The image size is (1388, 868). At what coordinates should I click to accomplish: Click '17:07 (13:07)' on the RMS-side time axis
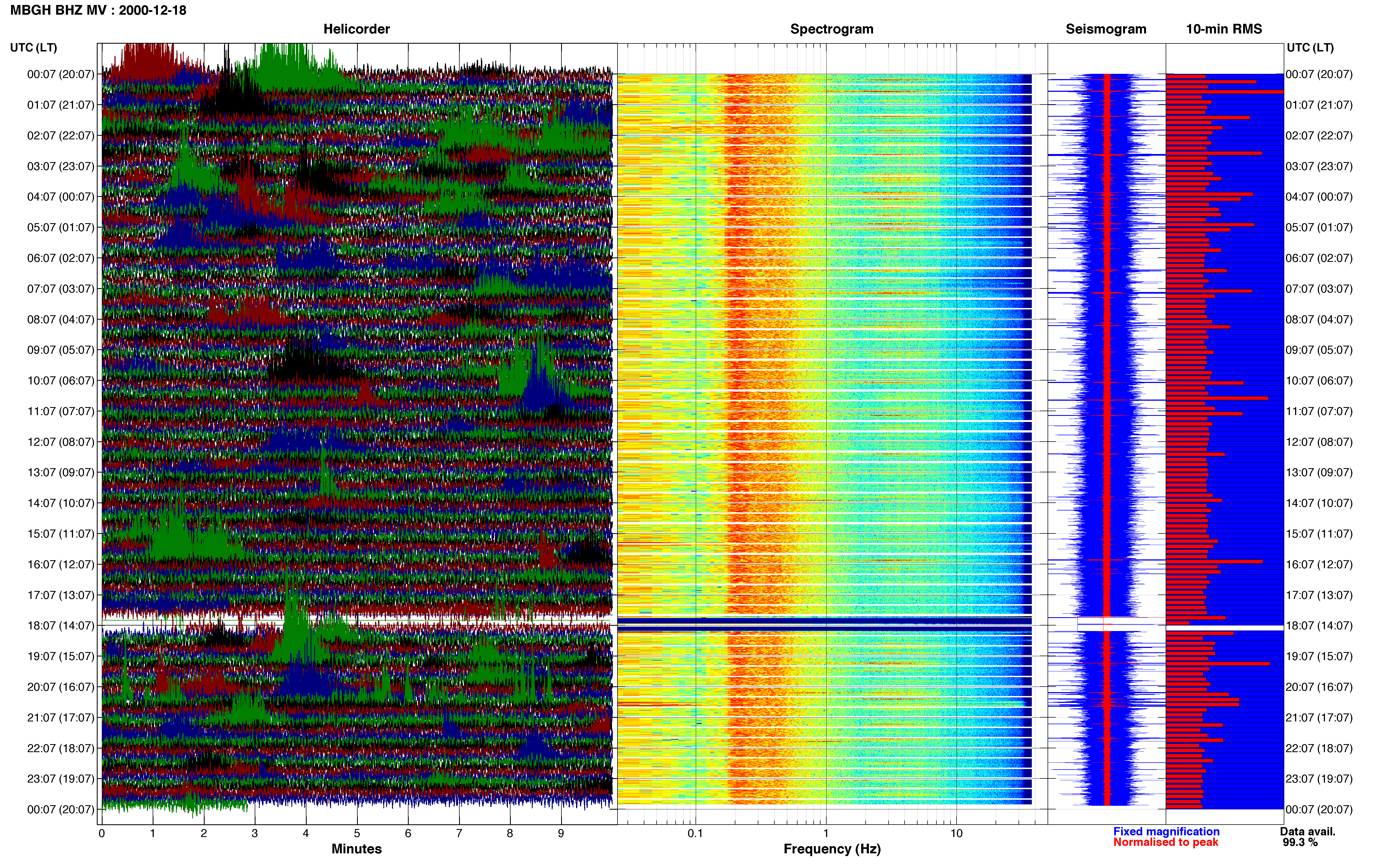click(x=1319, y=595)
